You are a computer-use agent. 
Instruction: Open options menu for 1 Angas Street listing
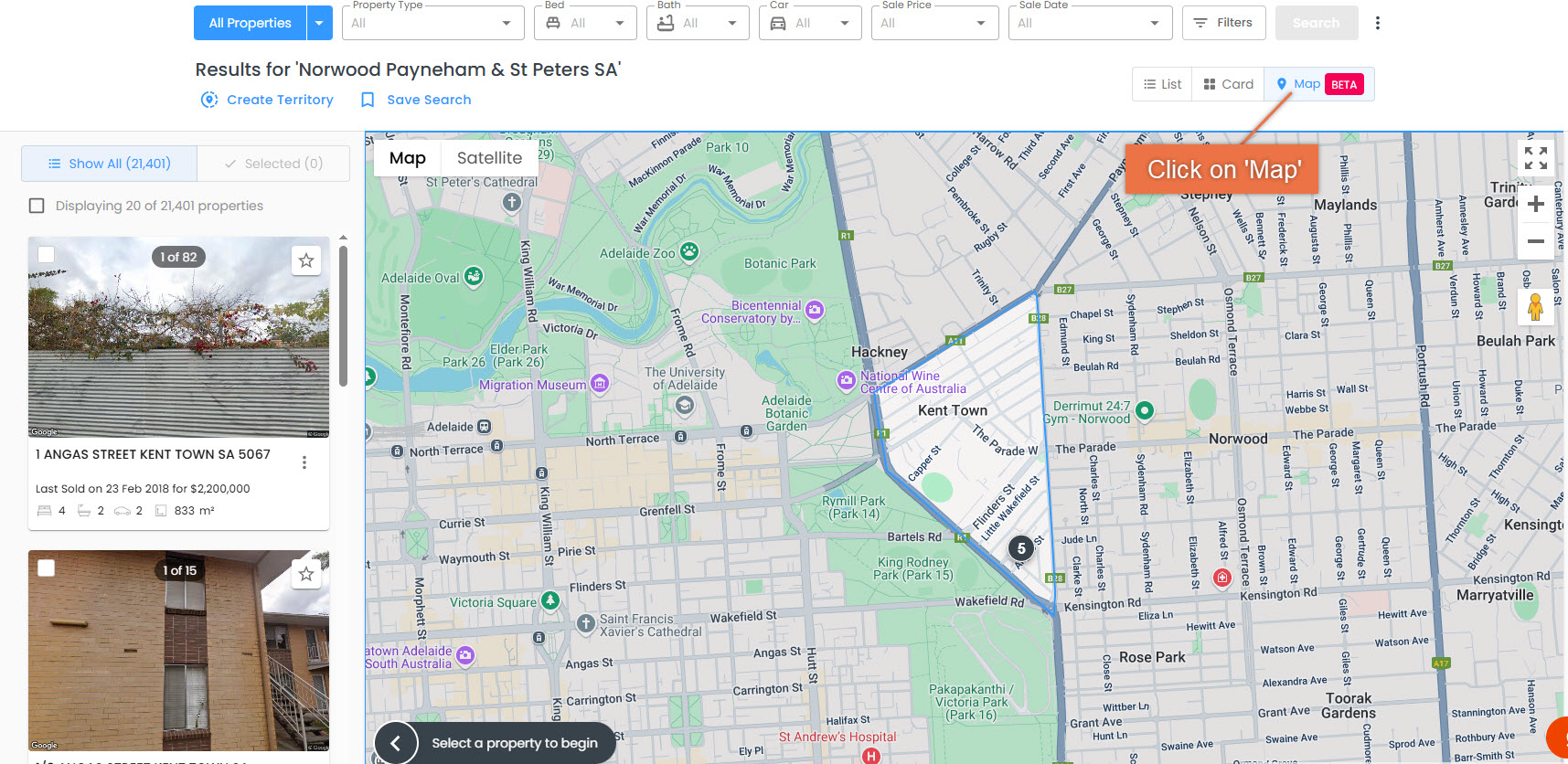click(304, 463)
